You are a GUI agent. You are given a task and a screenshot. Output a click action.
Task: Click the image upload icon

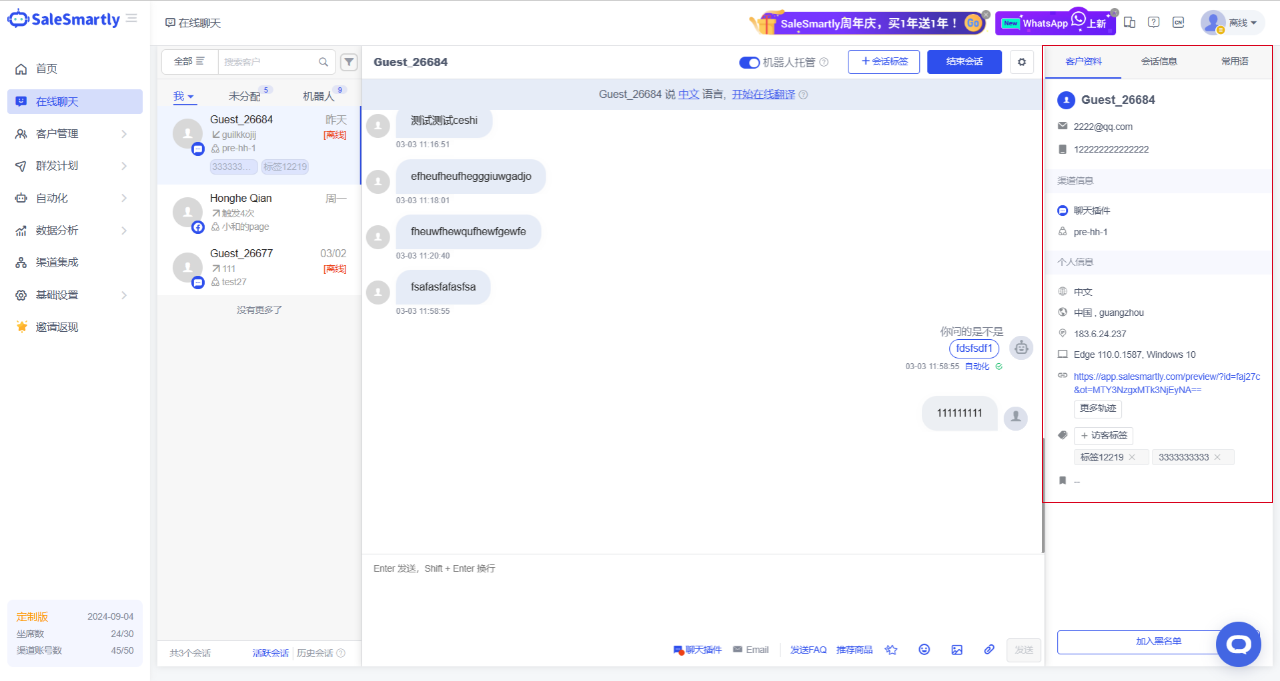[957, 650]
